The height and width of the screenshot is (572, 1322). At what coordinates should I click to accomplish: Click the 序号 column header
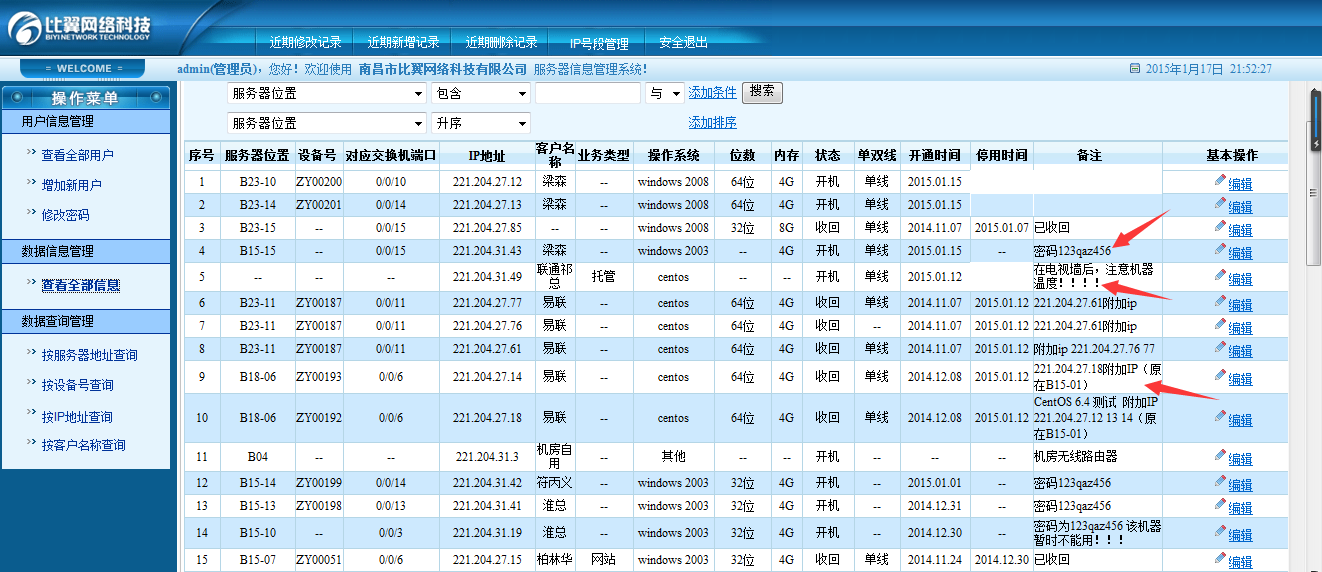pos(202,155)
